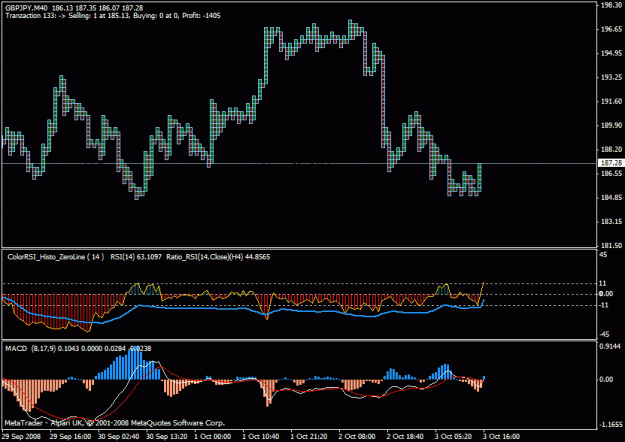Click the 29 Sep 2008 time axis label

[x=21, y=436]
